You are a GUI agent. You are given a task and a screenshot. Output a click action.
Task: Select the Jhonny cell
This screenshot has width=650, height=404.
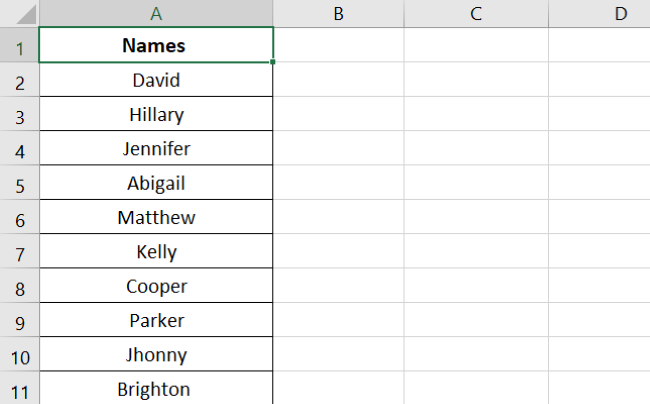(156, 355)
